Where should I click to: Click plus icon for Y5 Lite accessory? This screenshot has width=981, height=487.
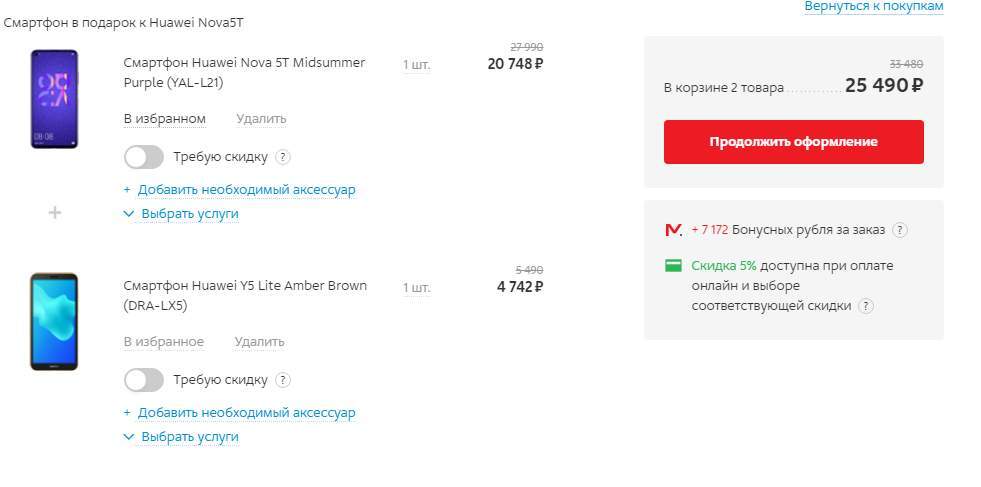pyautogui.click(x=127, y=413)
